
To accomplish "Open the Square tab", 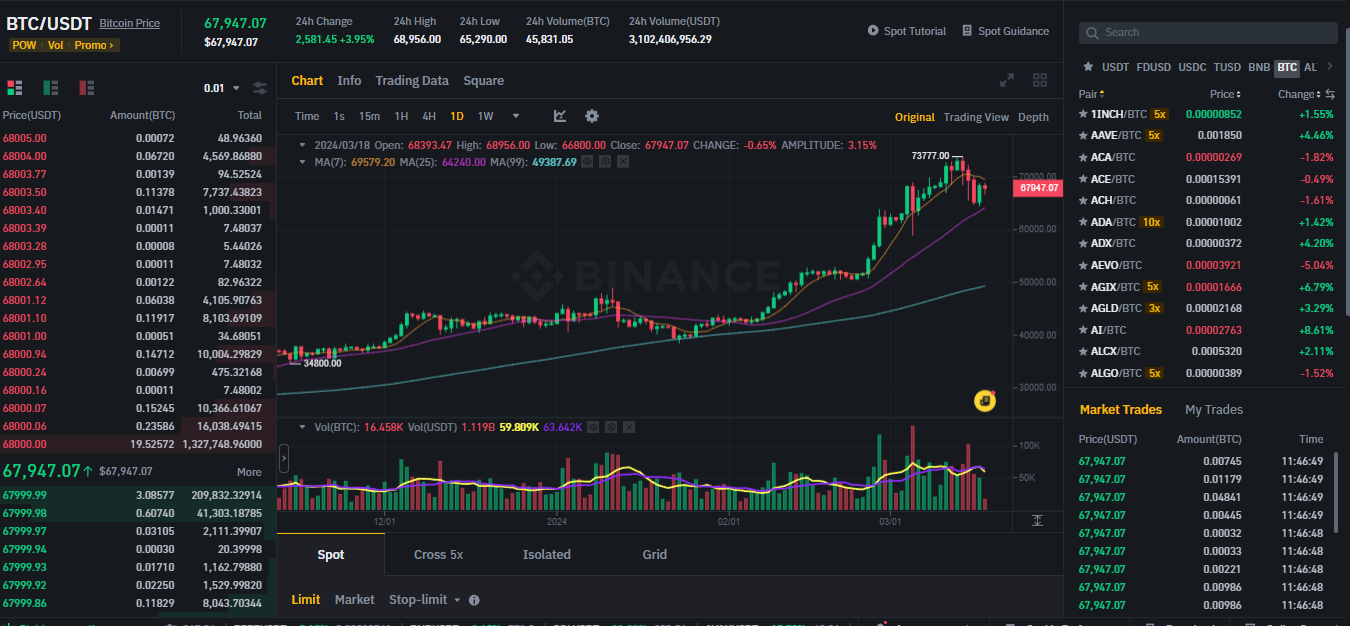I will pos(484,80).
